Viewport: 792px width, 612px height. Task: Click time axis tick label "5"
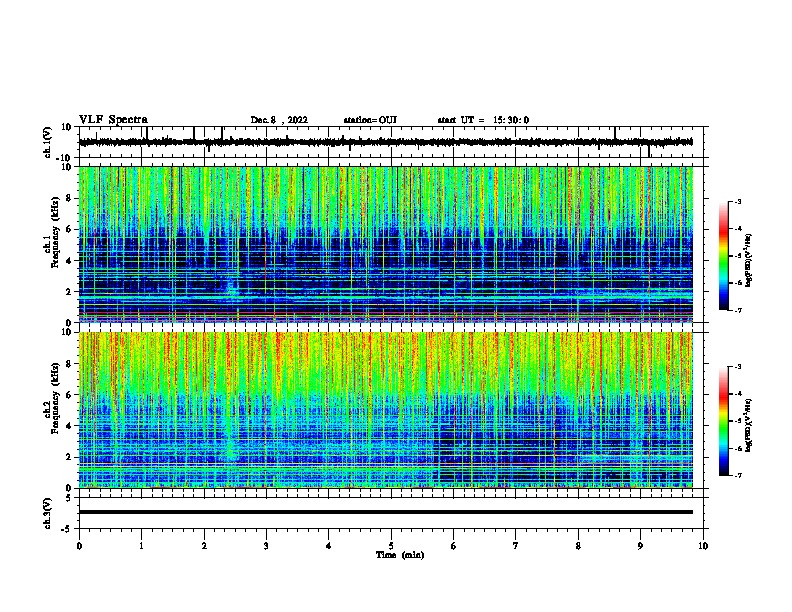pos(391,546)
